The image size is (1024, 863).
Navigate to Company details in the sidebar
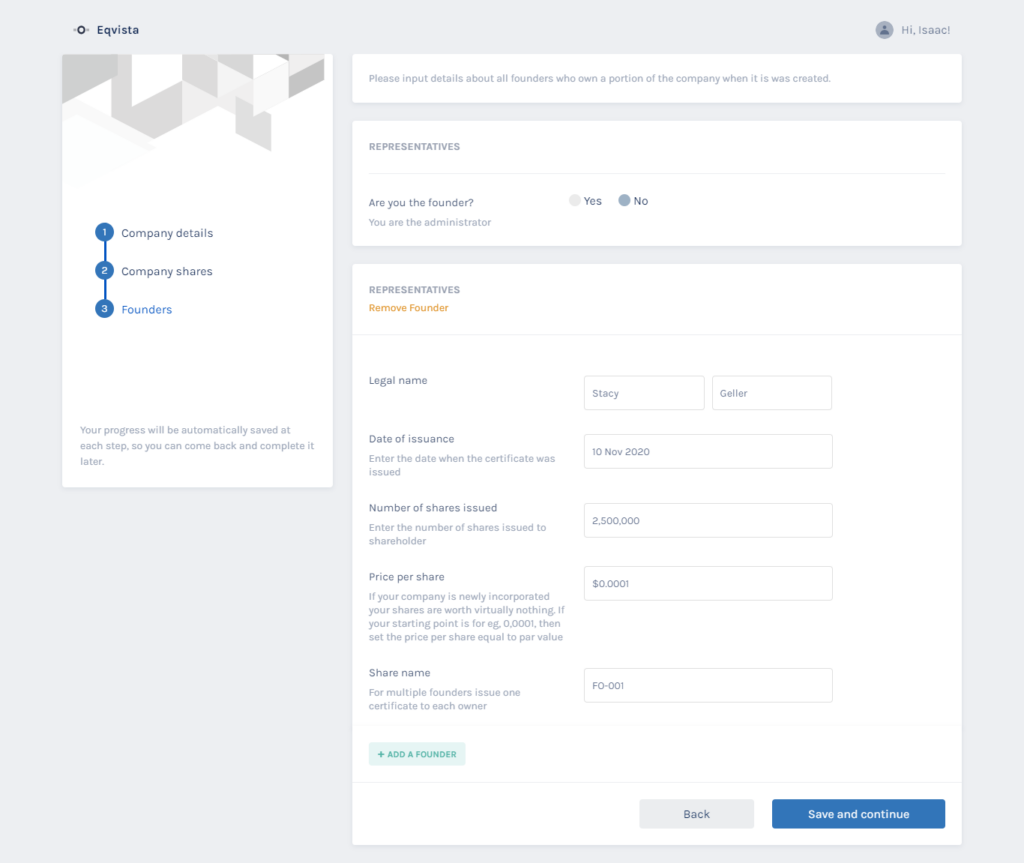(166, 233)
